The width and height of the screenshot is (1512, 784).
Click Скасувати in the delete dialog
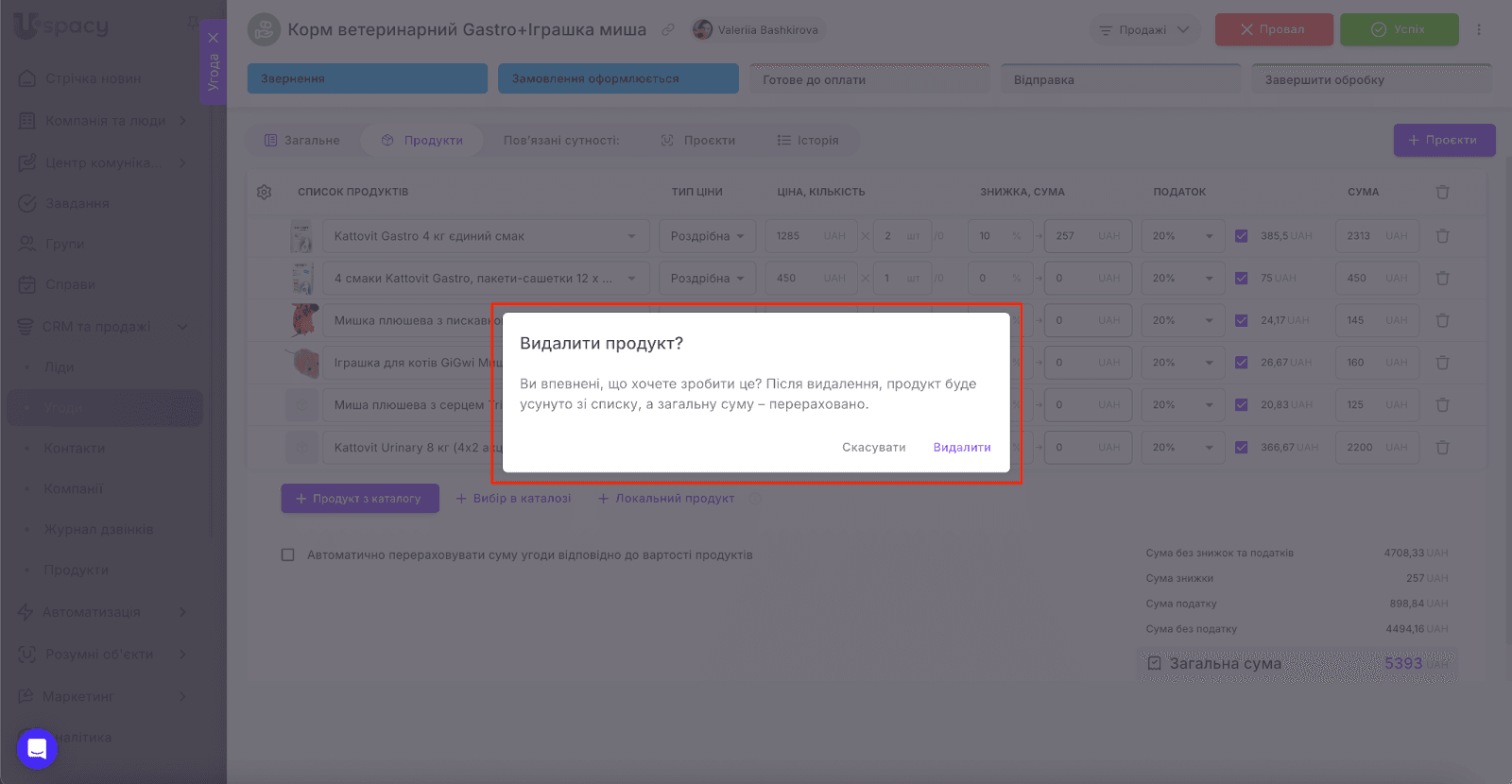tap(874, 448)
